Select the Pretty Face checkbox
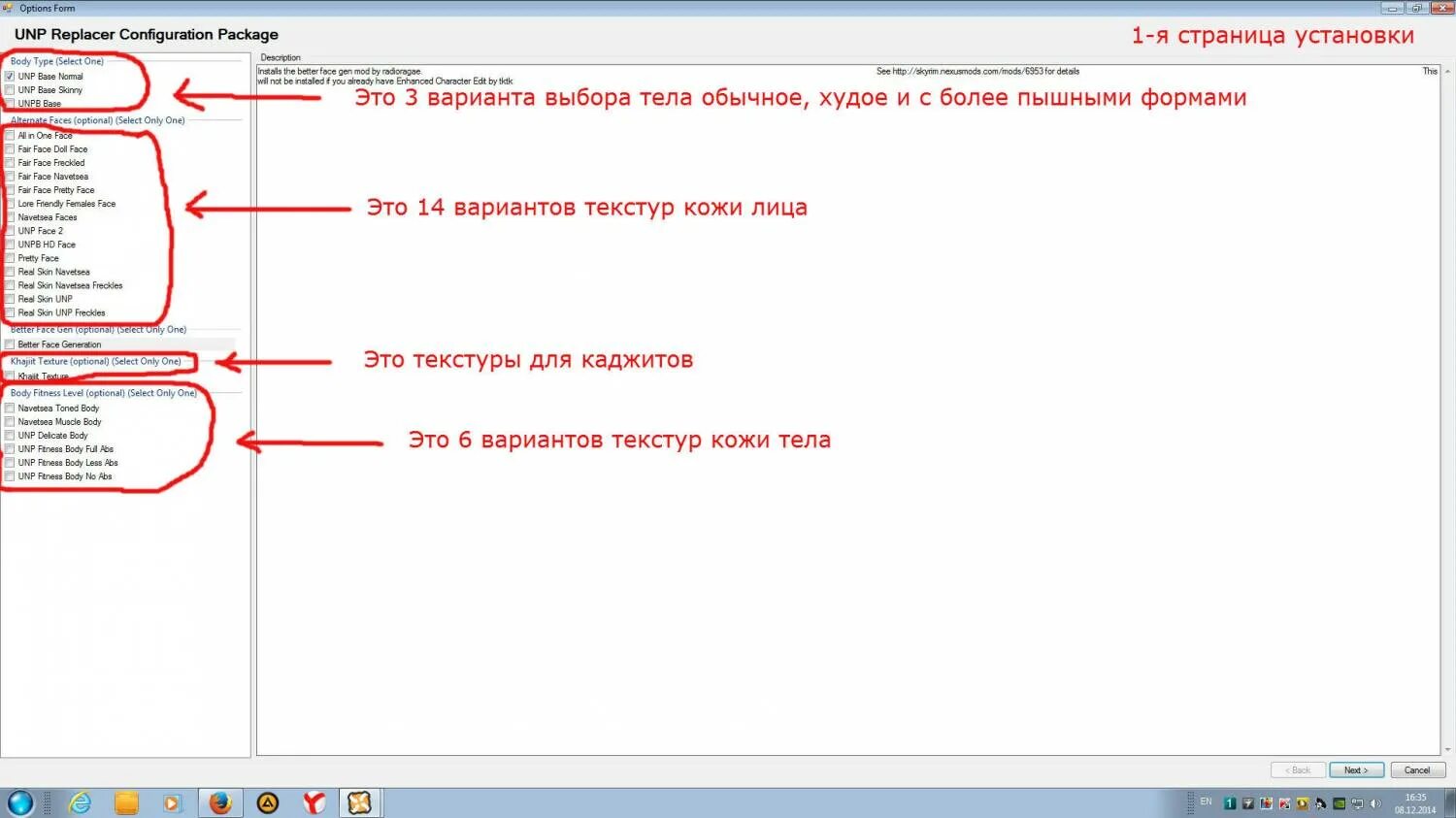The width and height of the screenshot is (1456, 818). [x=10, y=258]
